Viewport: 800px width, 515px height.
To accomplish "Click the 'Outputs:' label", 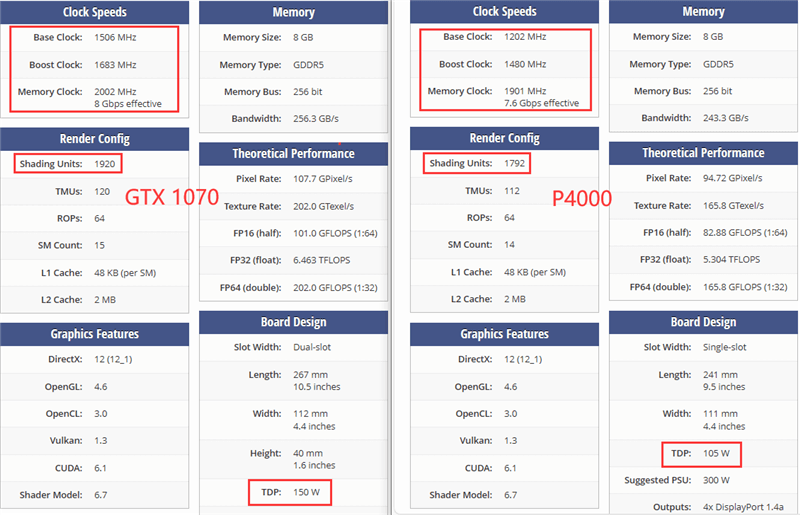I will (672, 507).
